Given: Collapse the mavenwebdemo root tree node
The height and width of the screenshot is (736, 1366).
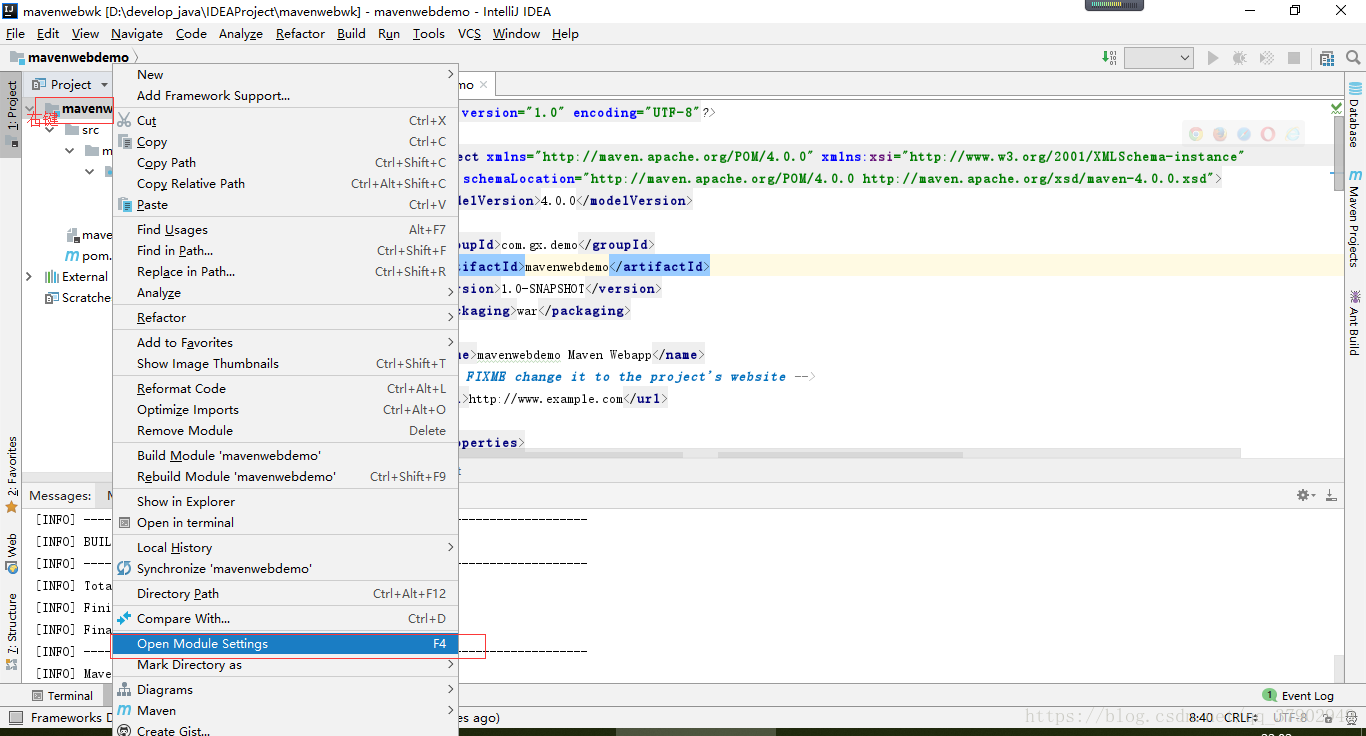Looking at the screenshot, I should click(30, 108).
